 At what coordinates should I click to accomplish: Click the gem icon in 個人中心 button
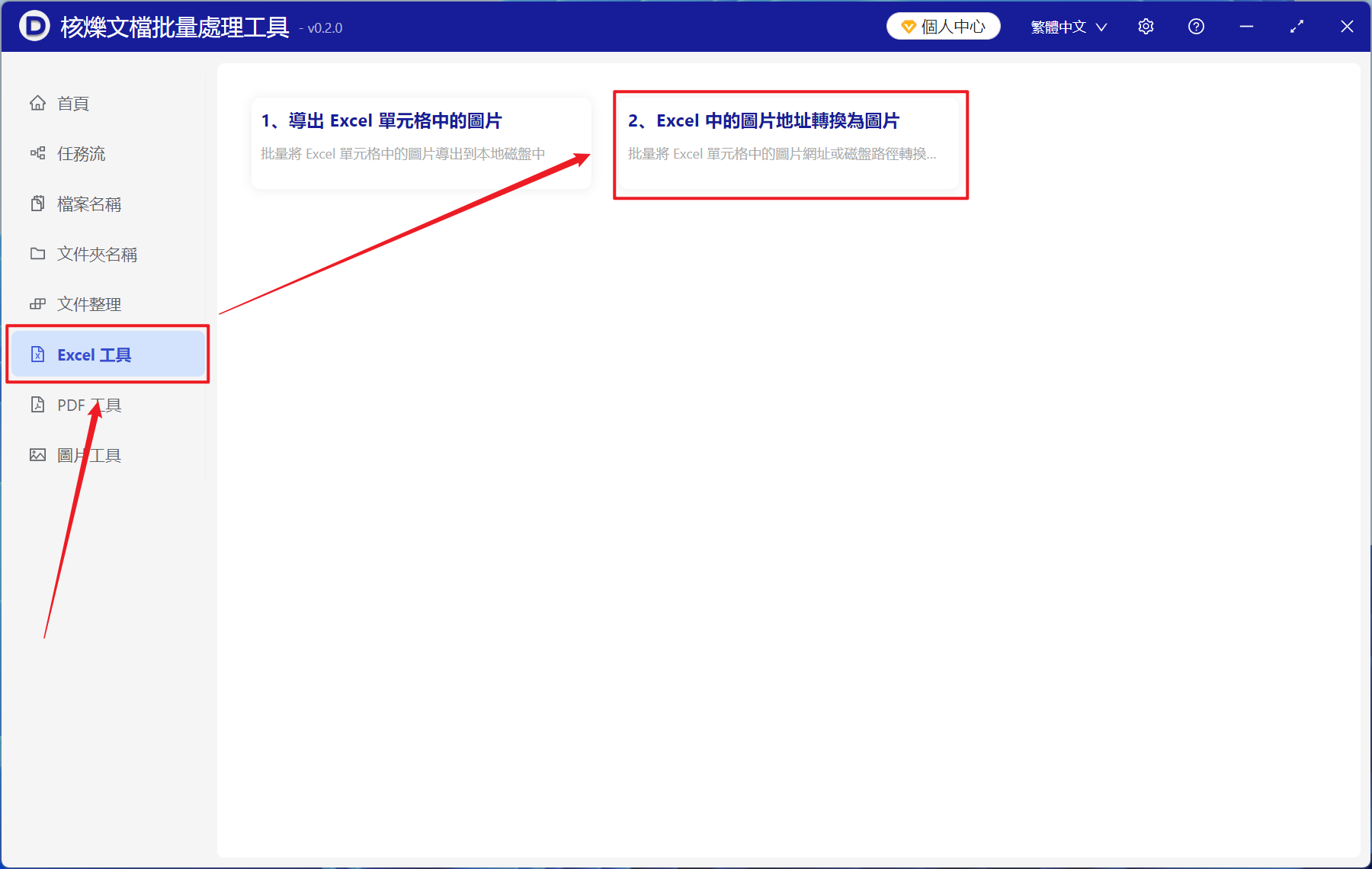pos(908,27)
